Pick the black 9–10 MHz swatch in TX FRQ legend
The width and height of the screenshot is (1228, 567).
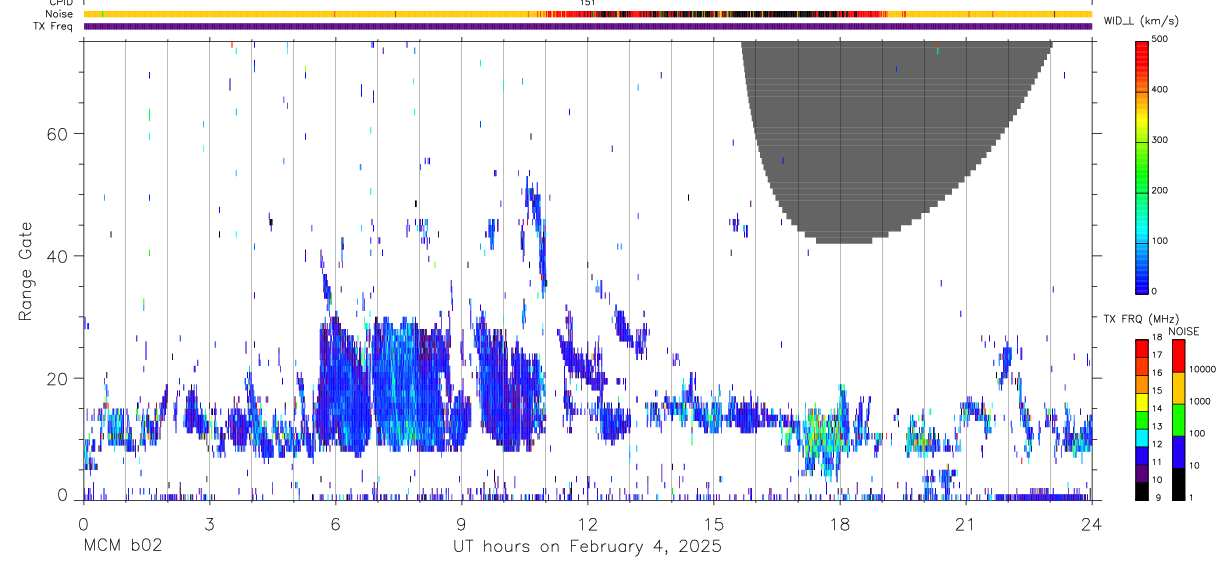(1142, 491)
